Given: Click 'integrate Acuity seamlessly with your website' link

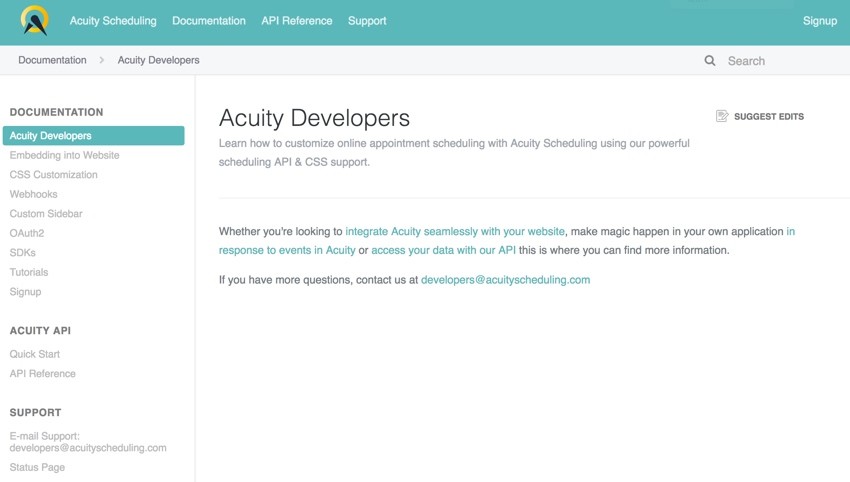Looking at the screenshot, I should (x=455, y=232).
